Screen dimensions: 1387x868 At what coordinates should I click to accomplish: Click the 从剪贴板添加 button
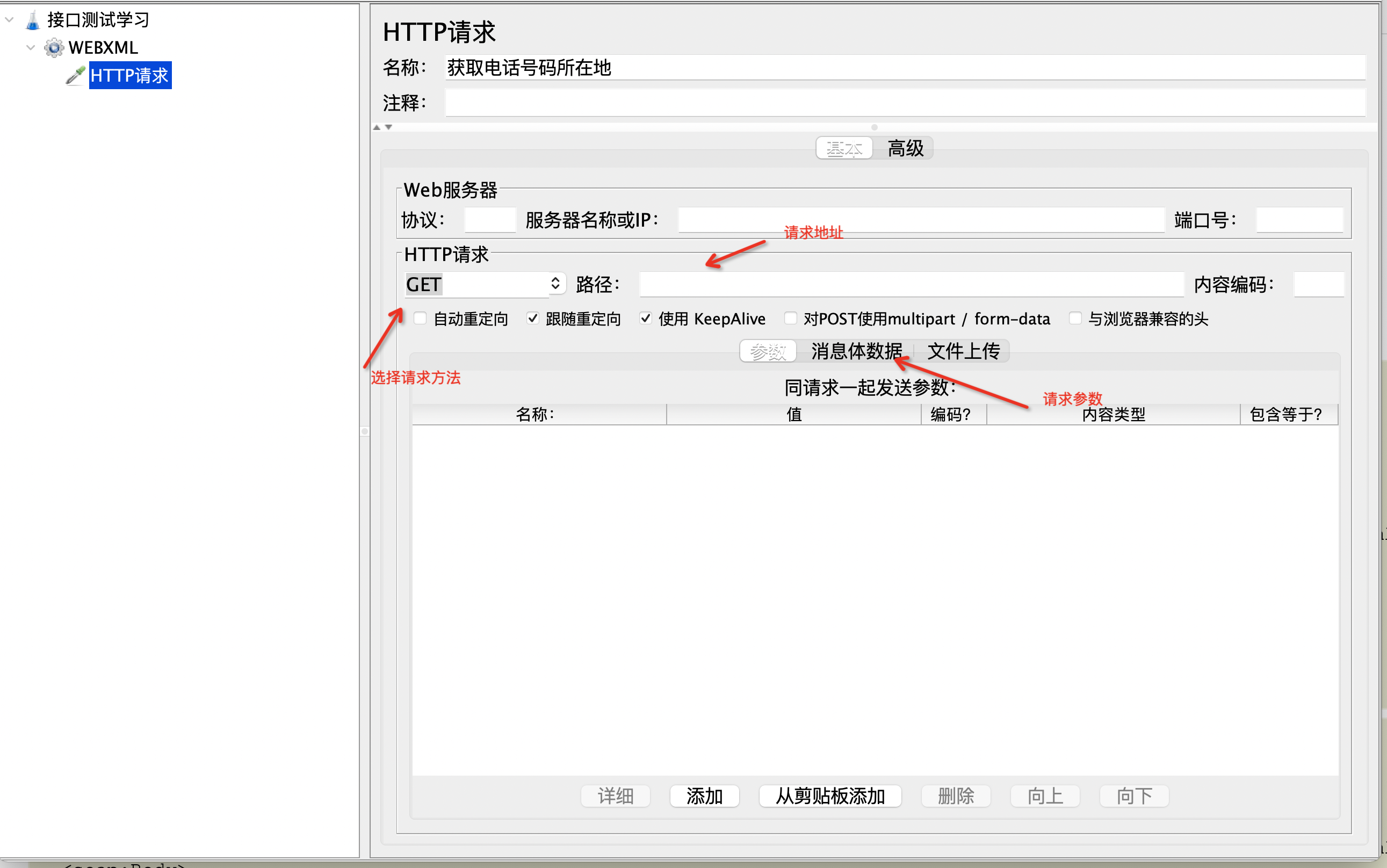point(829,795)
